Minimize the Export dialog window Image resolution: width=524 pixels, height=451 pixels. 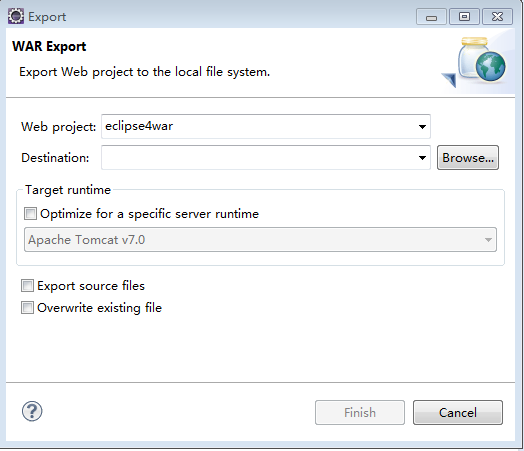431,17
